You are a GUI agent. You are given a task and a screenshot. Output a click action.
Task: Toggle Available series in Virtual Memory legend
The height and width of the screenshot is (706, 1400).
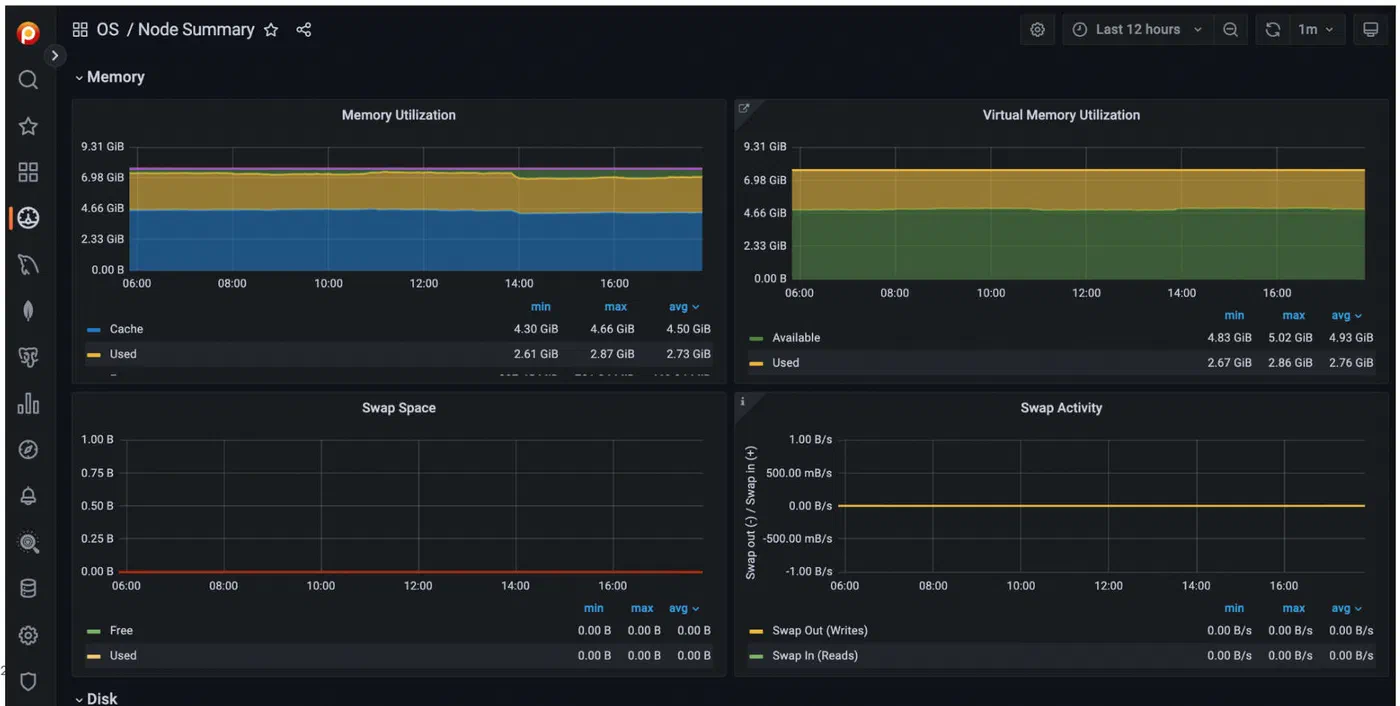pos(796,338)
